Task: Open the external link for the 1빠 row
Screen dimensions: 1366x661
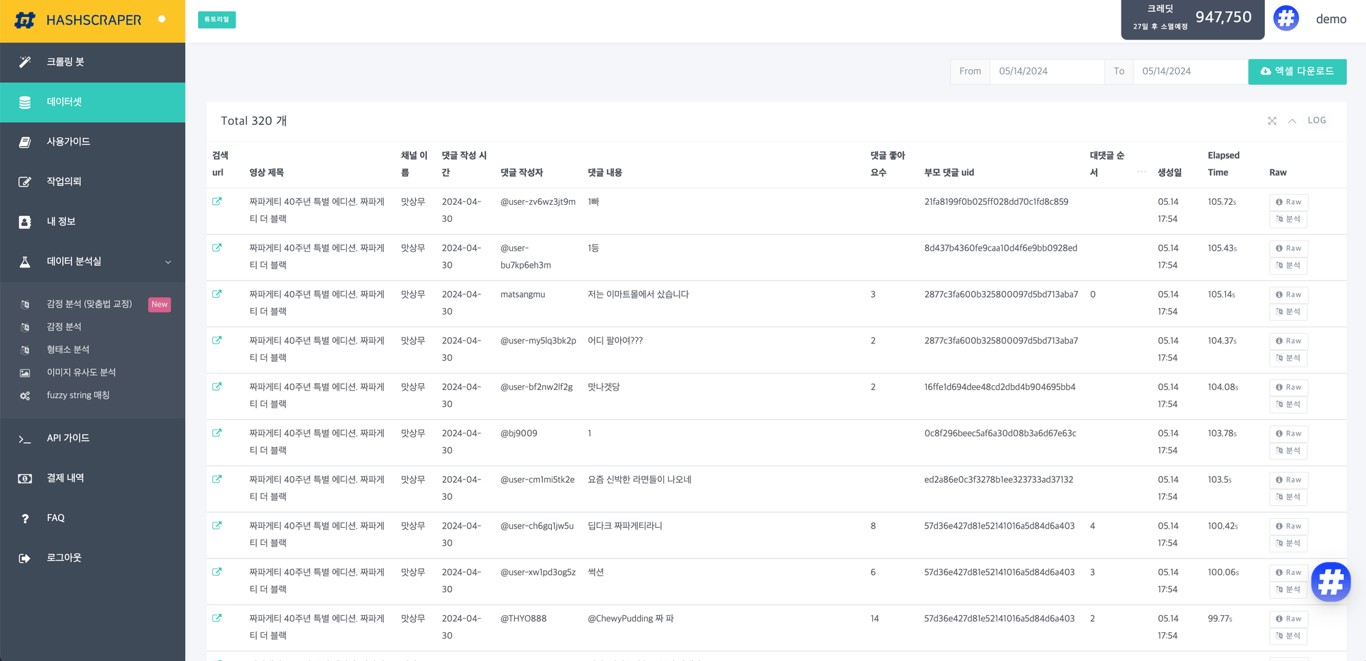Action: [217, 202]
